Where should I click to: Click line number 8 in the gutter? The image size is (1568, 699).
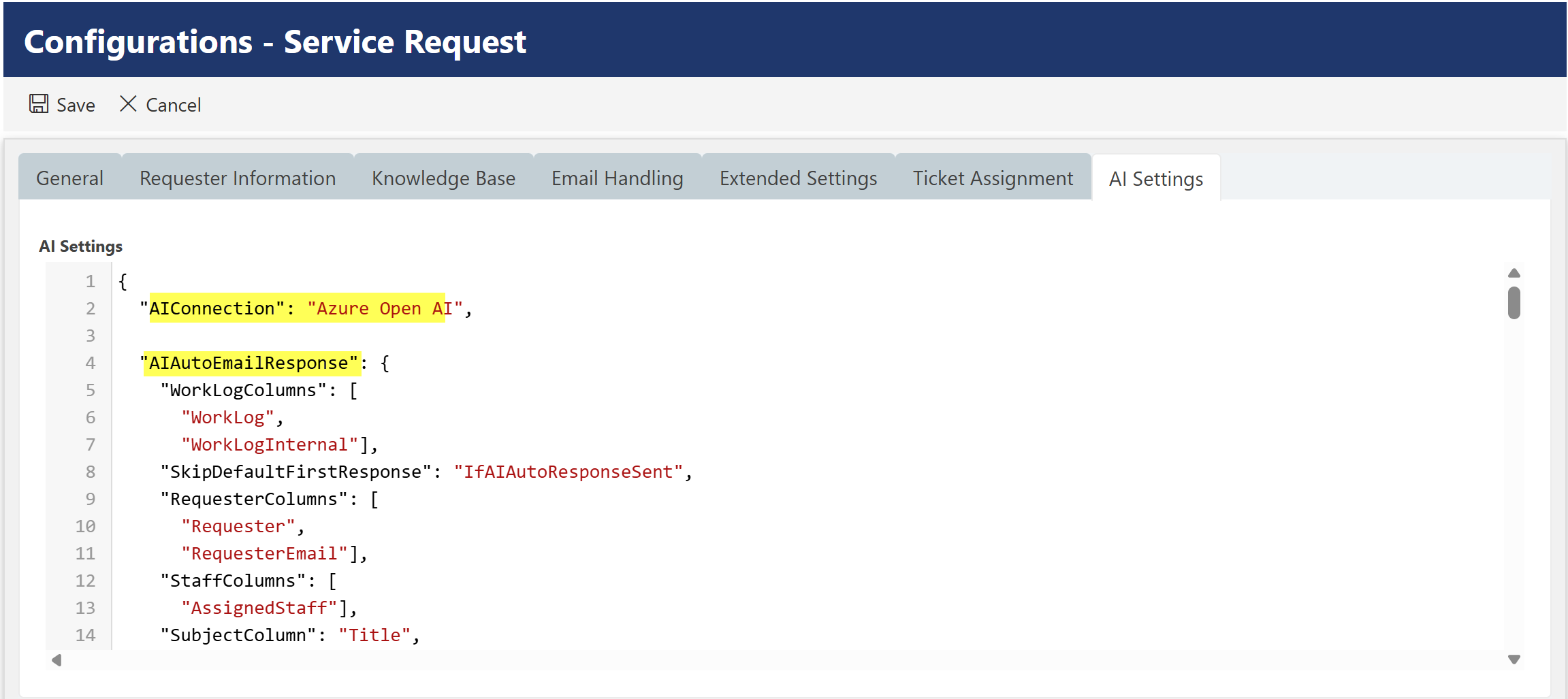[x=90, y=472]
